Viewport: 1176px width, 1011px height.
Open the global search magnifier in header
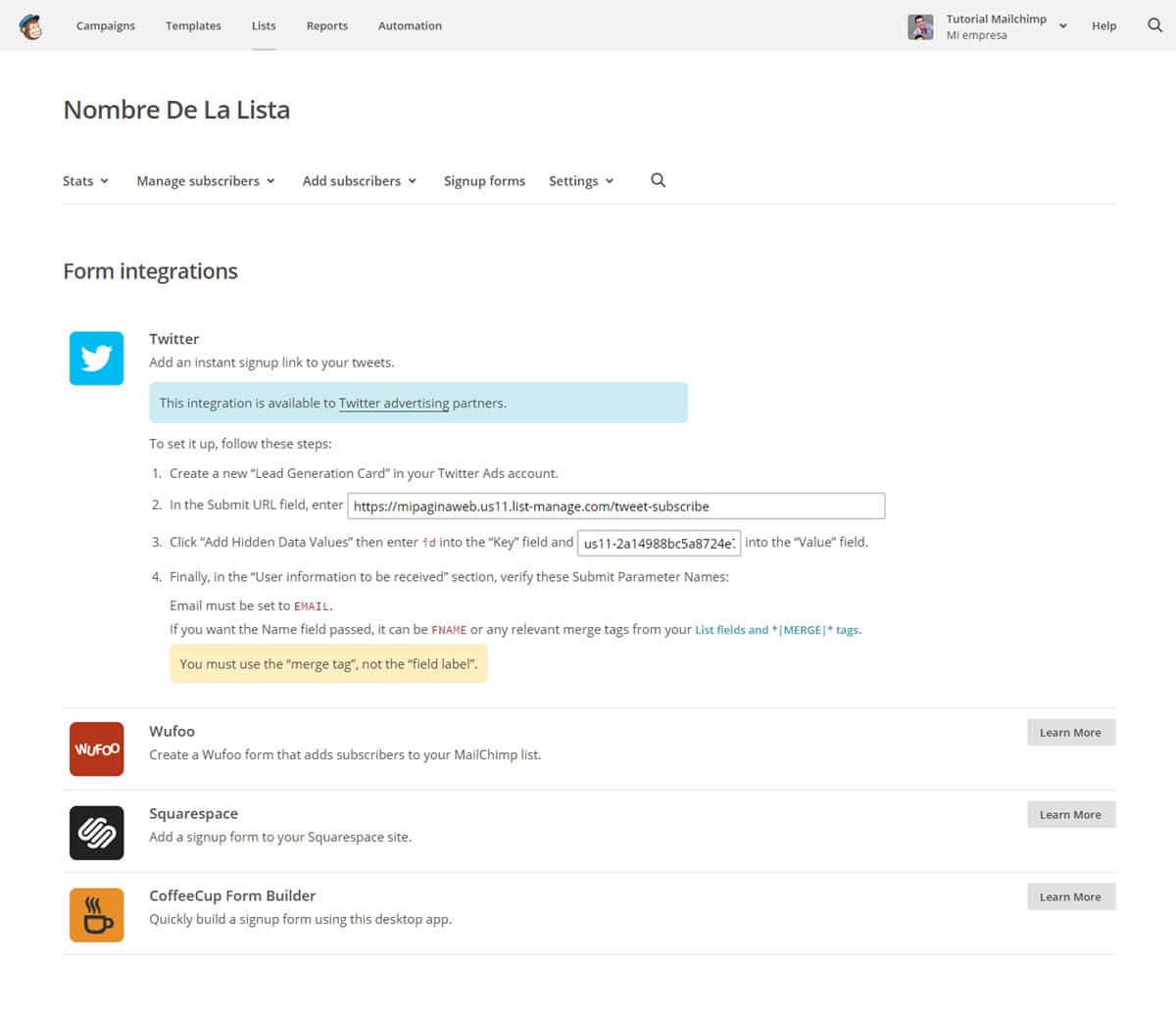(1154, 25)
